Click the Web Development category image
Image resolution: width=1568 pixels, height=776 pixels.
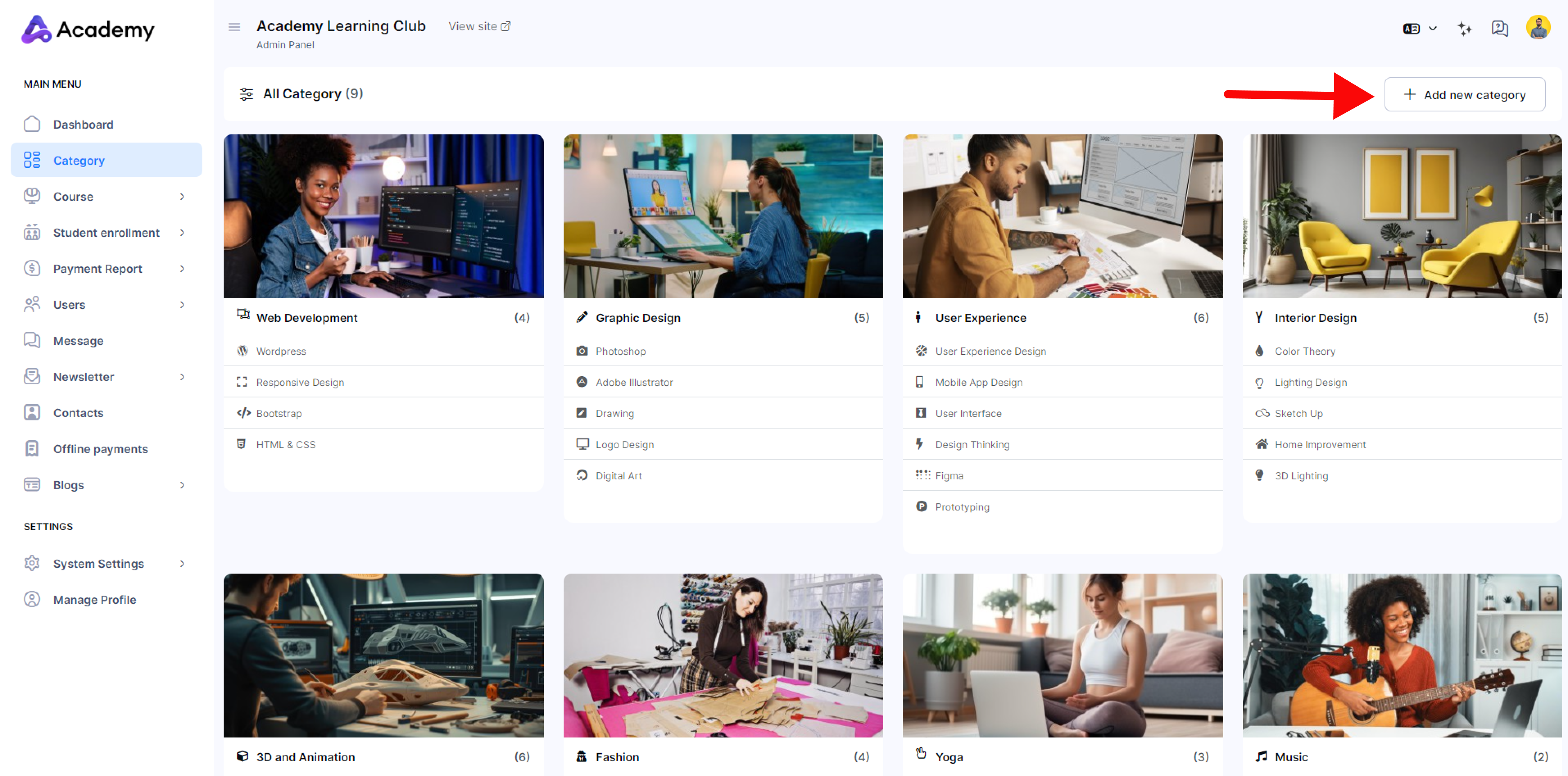[x=383, y=216]
